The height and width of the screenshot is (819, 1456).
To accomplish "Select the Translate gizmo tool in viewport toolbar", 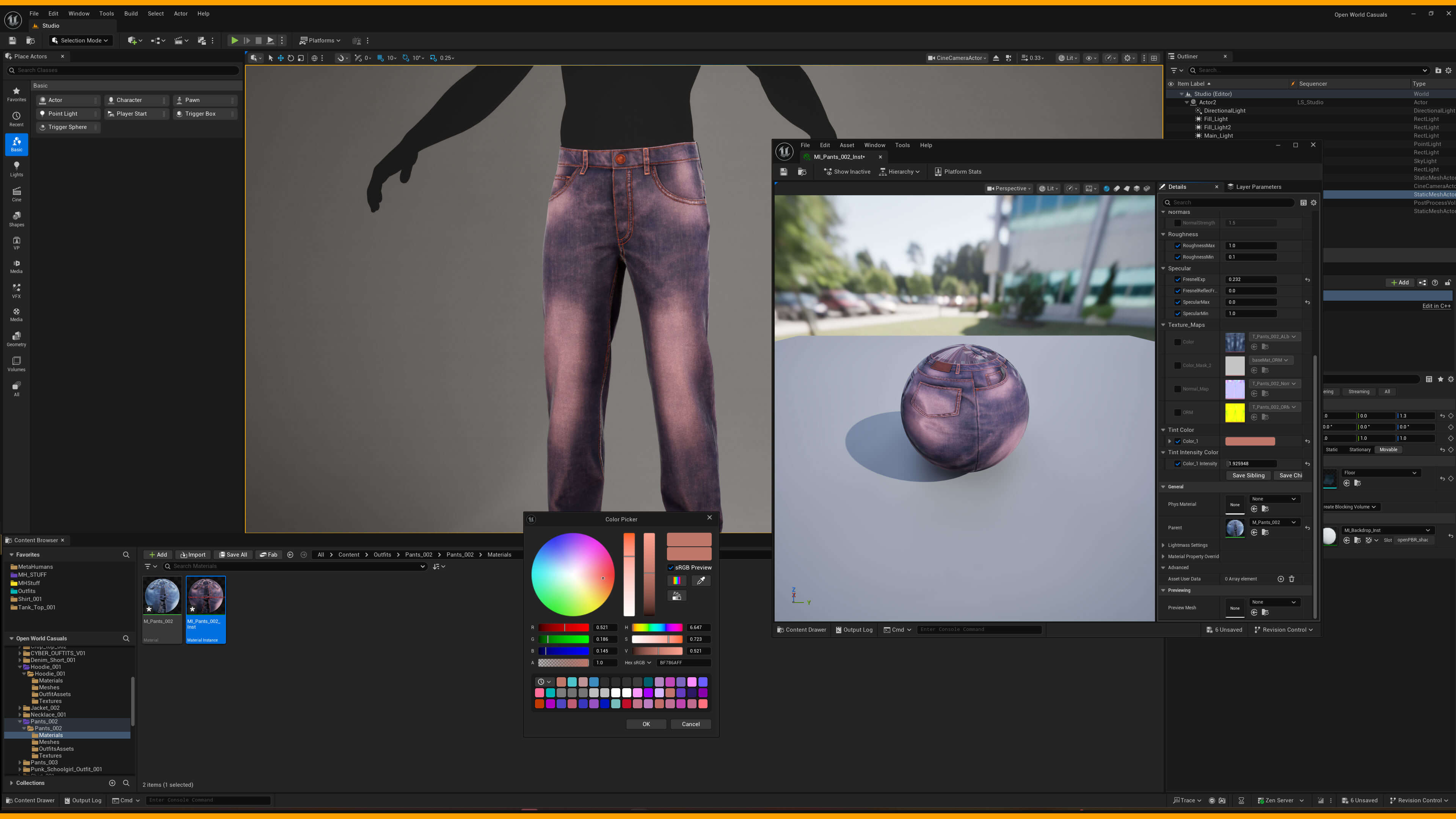I will [x=280, y=58].
